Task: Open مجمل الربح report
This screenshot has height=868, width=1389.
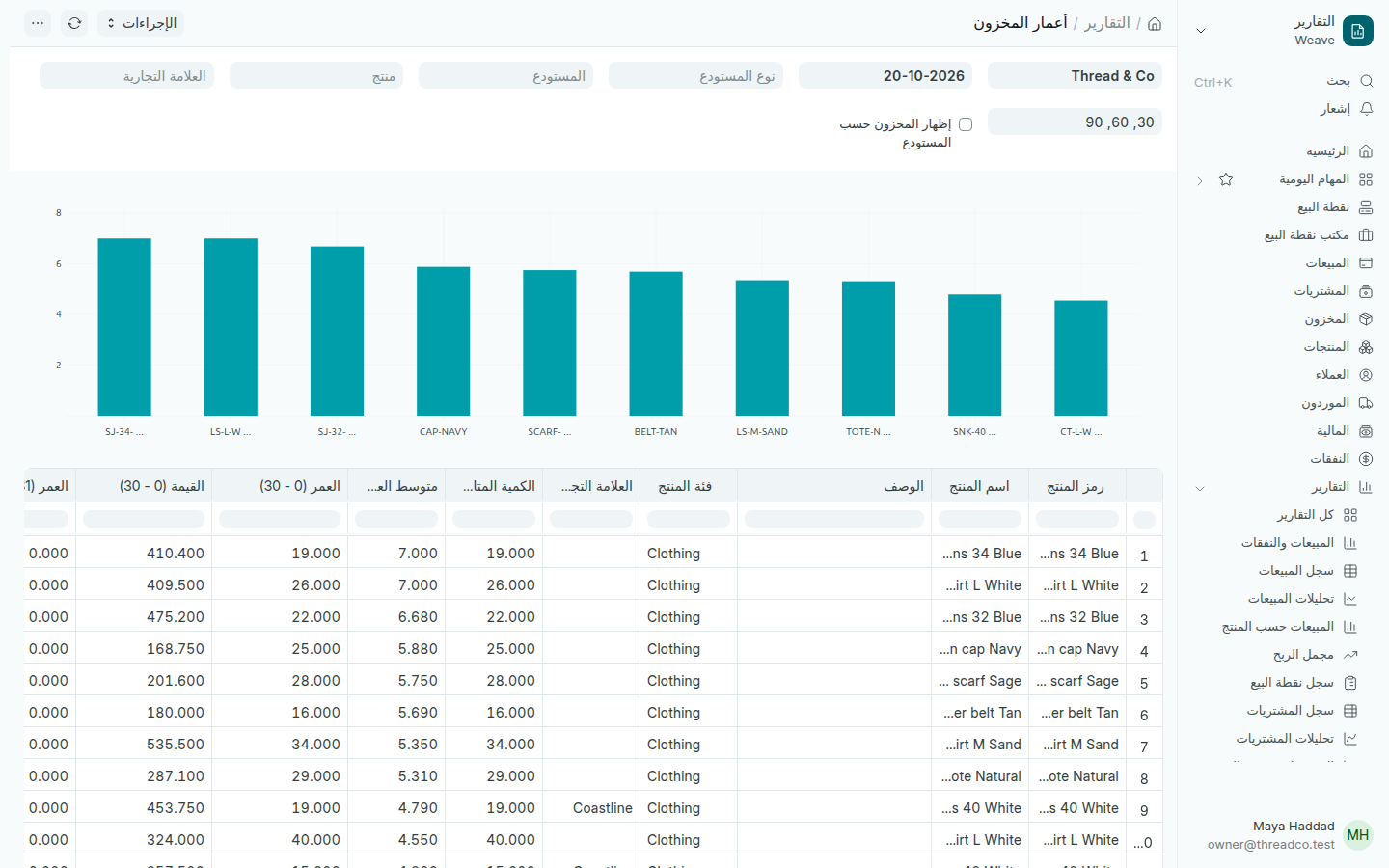Action: tap(1316, 655)
